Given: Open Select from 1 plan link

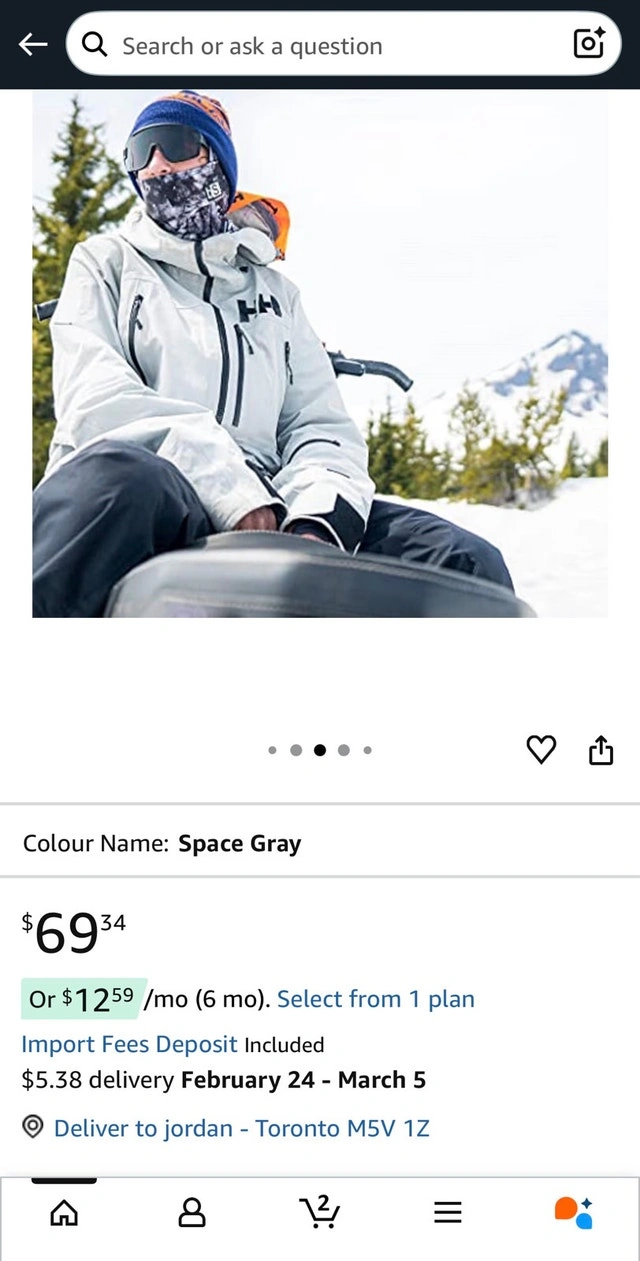Looking at the screenshot, I should (x=376, y=999).
